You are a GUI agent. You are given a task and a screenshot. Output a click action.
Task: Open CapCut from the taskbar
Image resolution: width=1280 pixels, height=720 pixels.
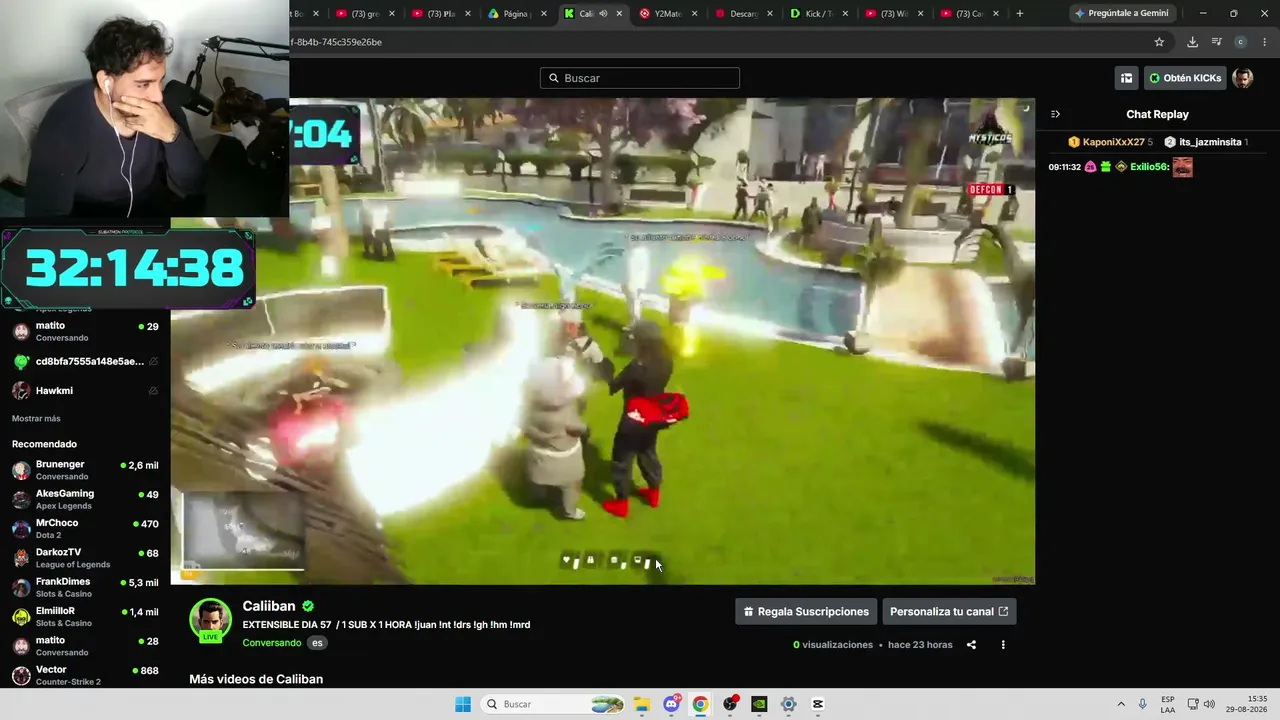pyautogui.click(x=818, y=704)
